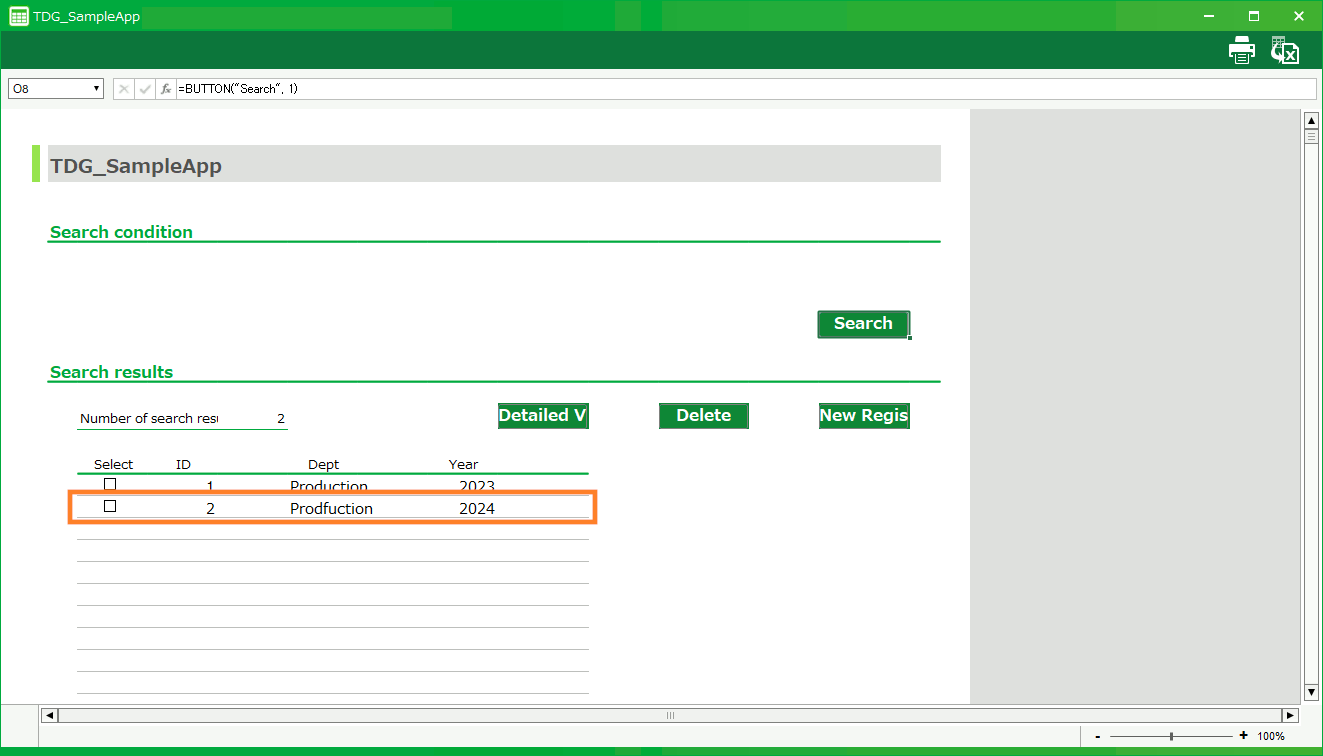The image size is (1323, 756).
Task: Click the TDG_SampleApp spreadsheet icon in title bar
Action: click(x=18, y=16)
